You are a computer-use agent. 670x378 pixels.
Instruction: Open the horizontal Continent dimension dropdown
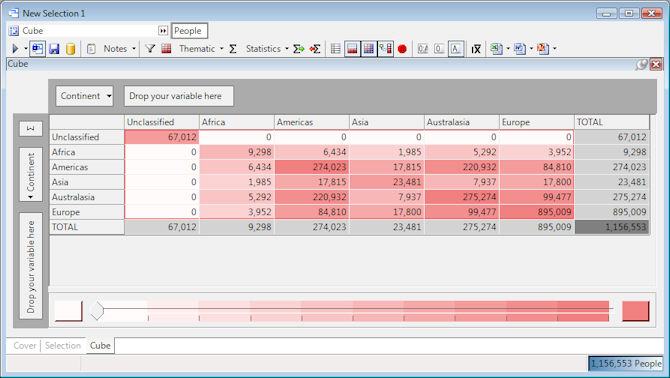[85, 96]
